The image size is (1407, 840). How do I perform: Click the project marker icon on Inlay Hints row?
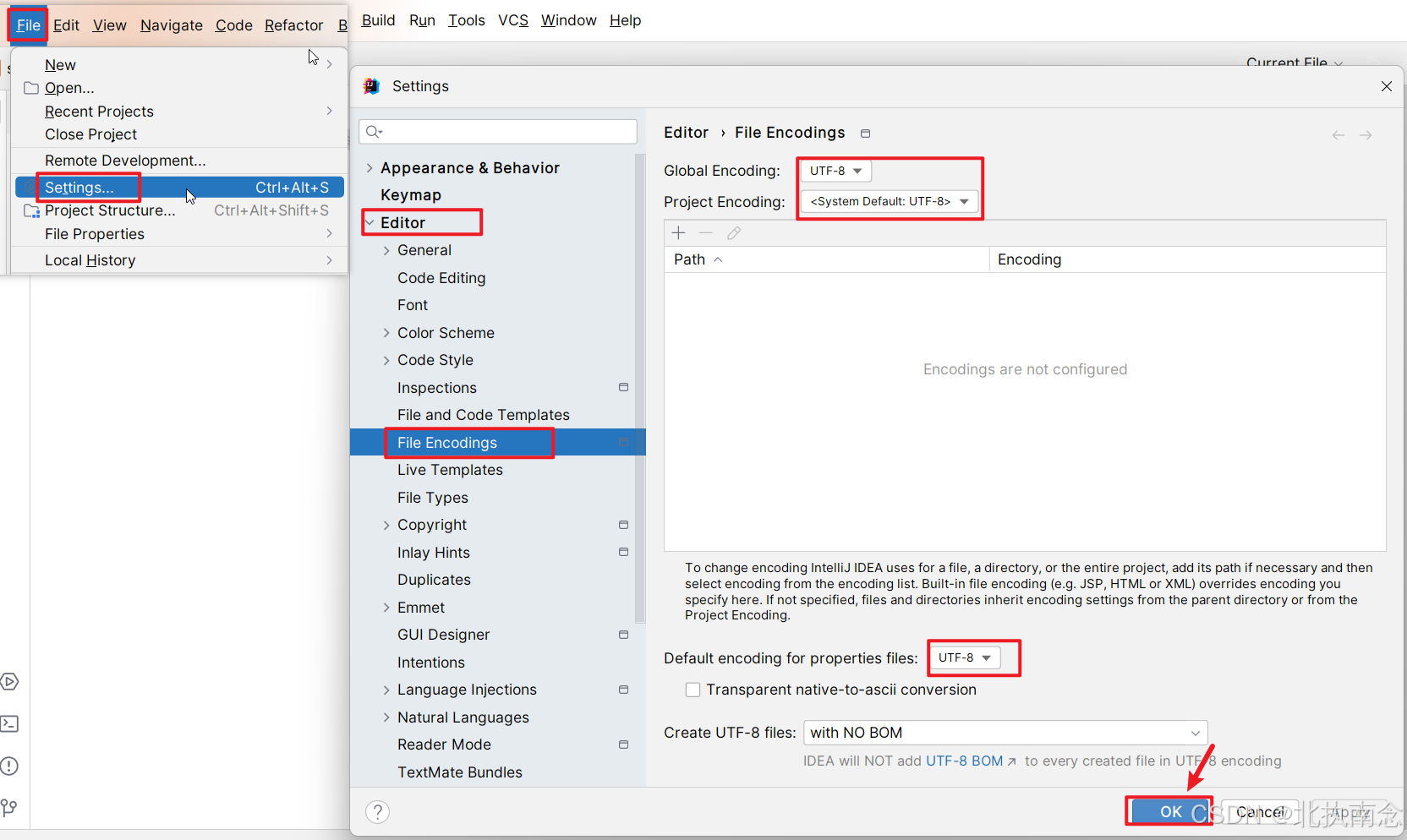(623, 552)
